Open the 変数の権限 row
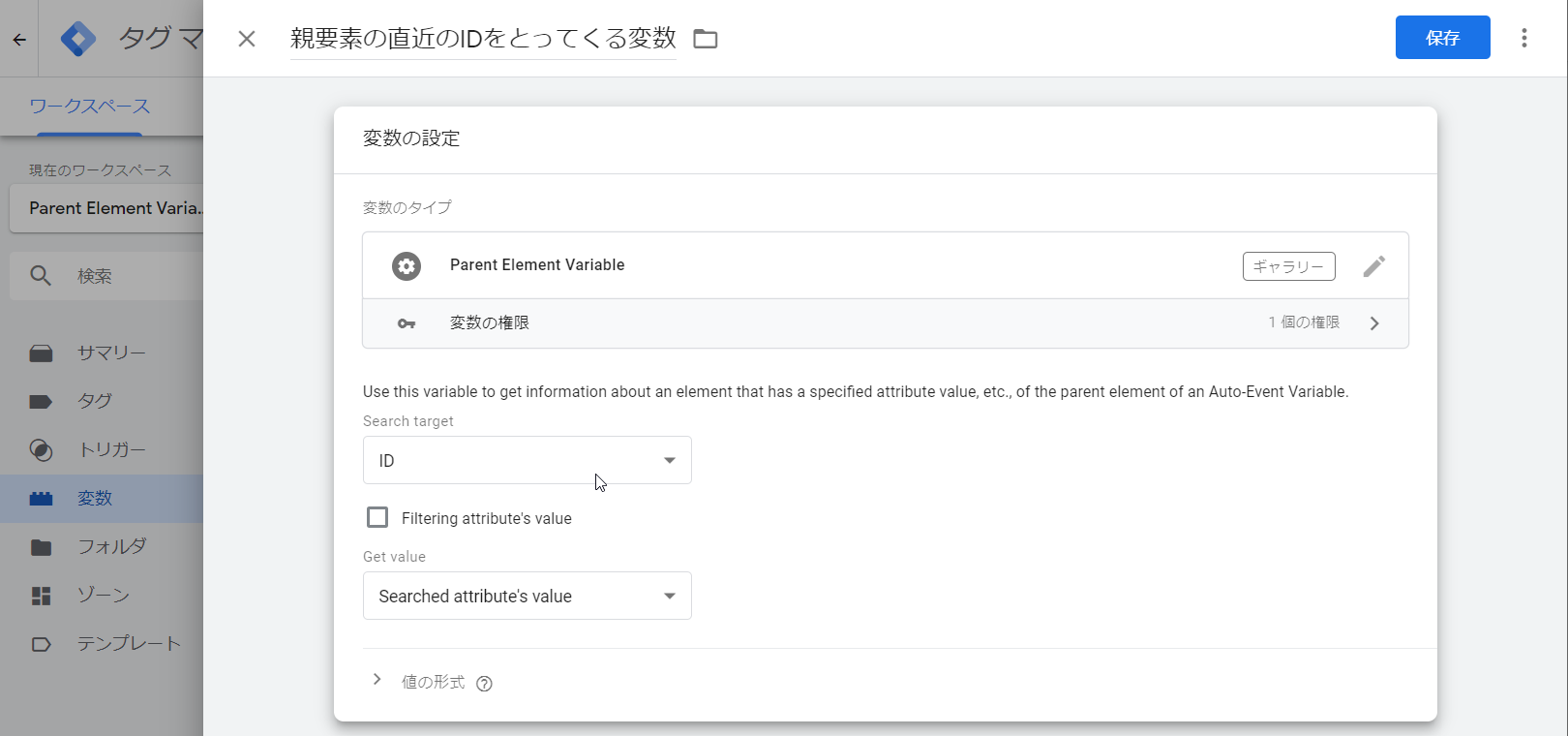 886,323
